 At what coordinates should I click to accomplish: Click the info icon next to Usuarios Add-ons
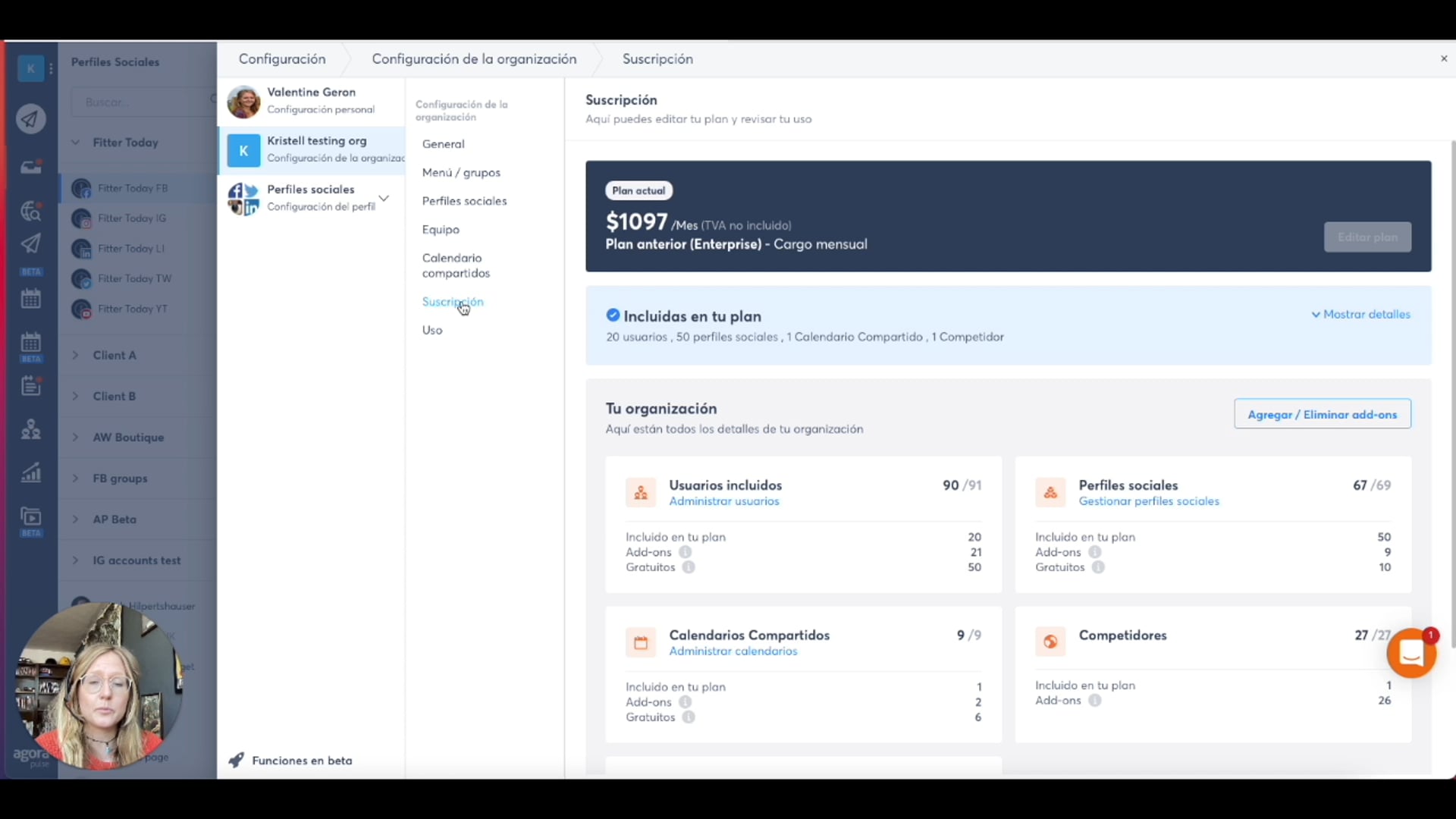click(686, 552)
